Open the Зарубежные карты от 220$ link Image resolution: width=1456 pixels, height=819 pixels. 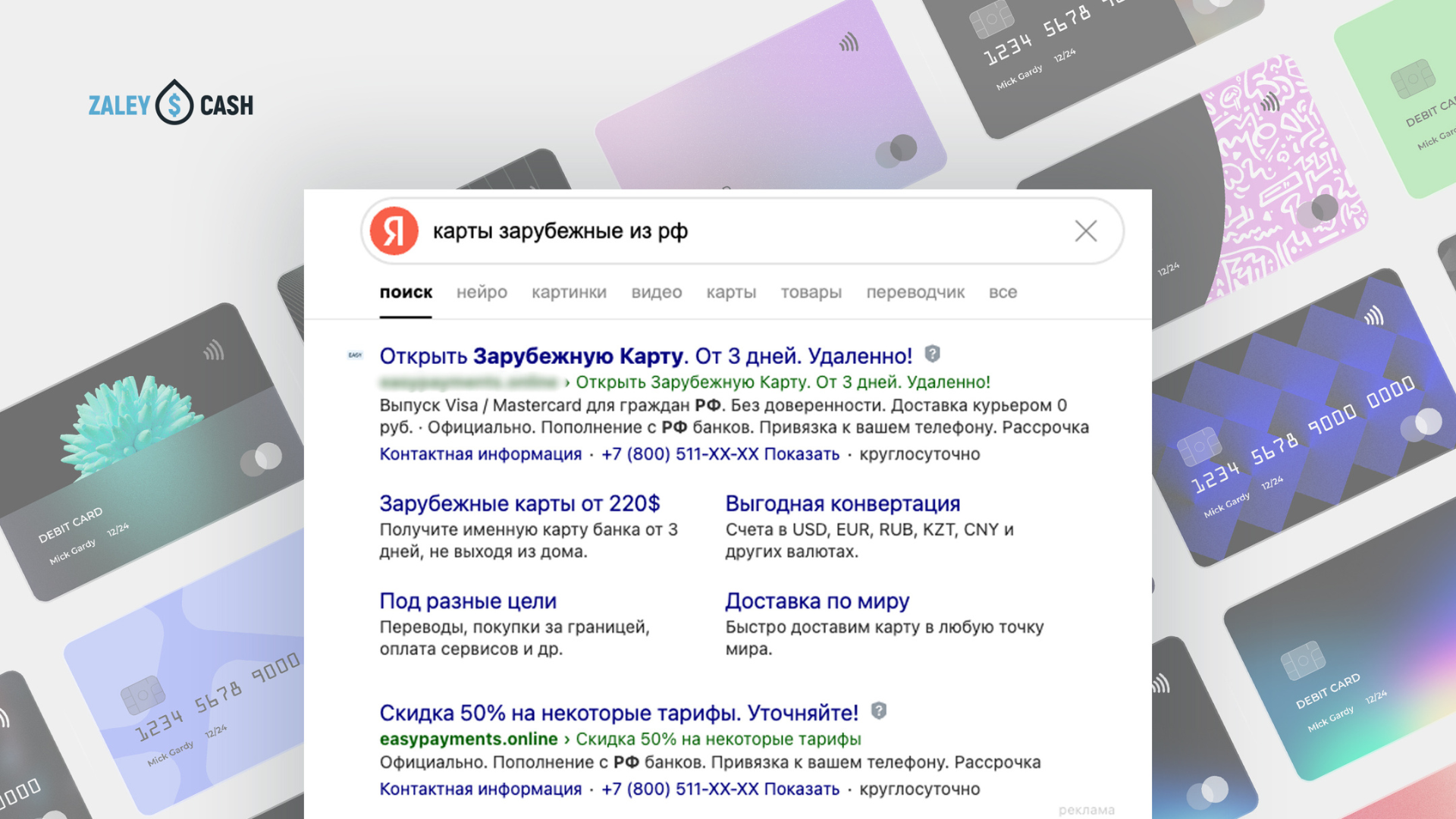519,504
